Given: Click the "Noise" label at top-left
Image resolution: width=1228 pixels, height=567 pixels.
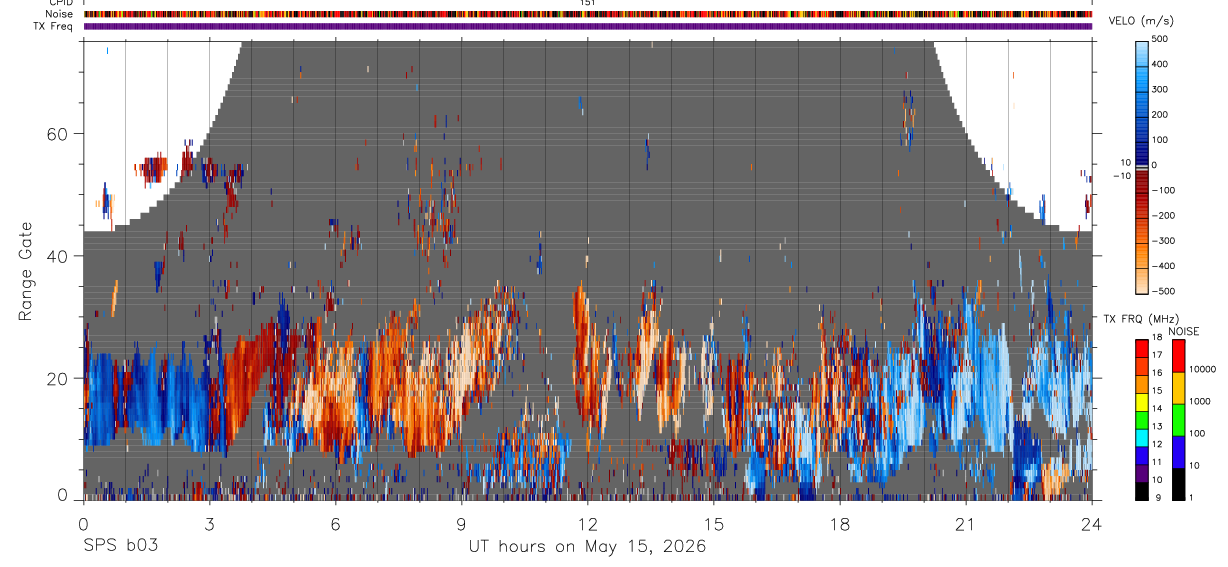Looking at the screenshot, I should (60, 14).
